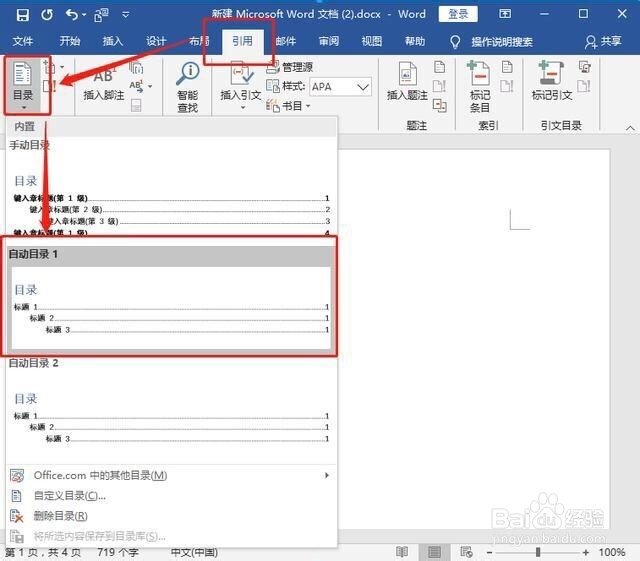Click 插入题注 insert caption button

pos(407,81)
